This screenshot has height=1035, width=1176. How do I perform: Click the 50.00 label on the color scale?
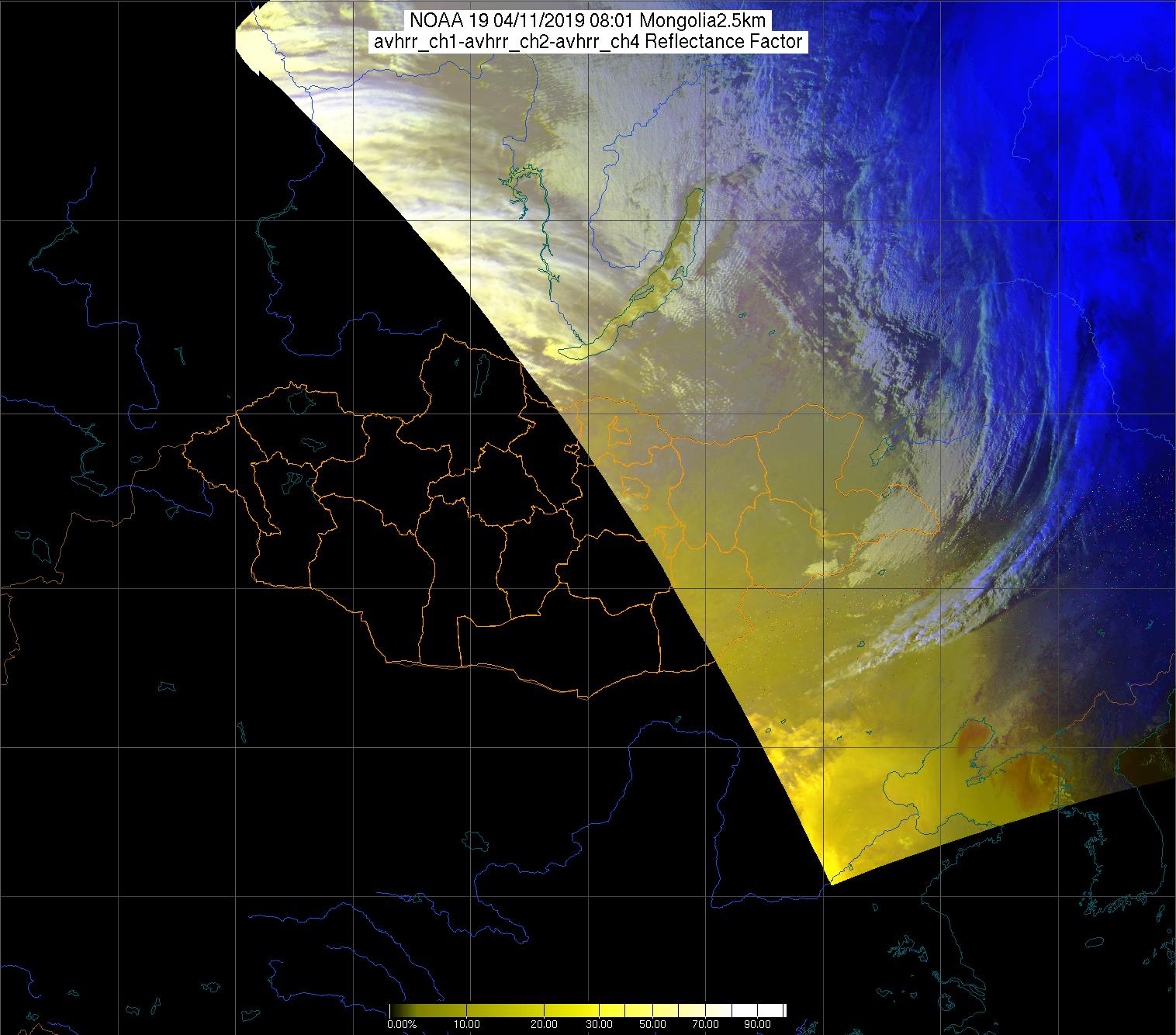tap(652, 1024)
